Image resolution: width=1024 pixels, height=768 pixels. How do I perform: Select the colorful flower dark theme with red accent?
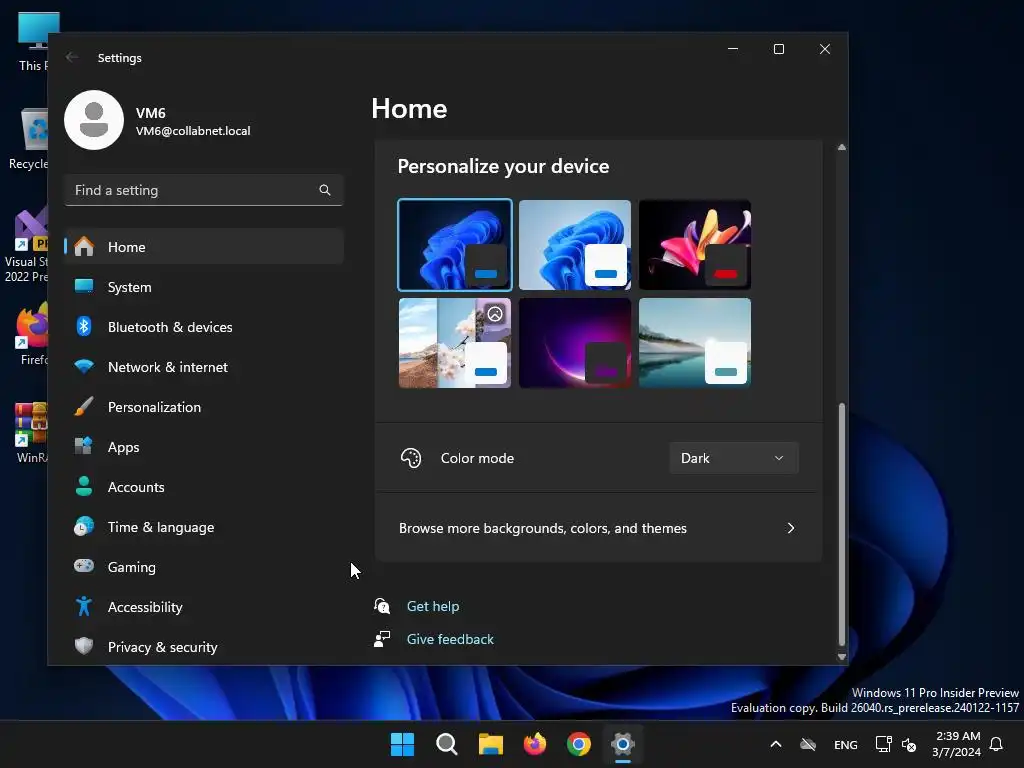point(695,244)
